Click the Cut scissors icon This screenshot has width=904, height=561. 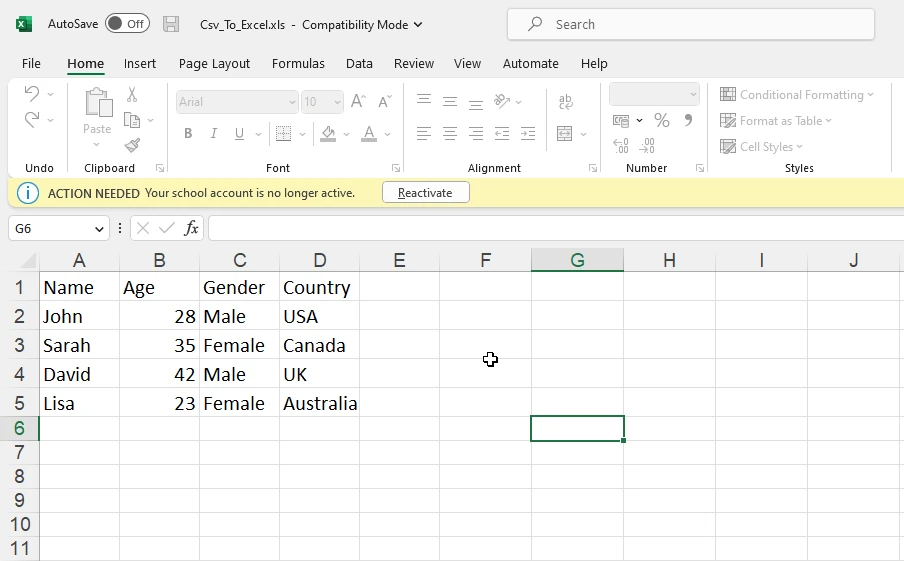coord(132,95)
